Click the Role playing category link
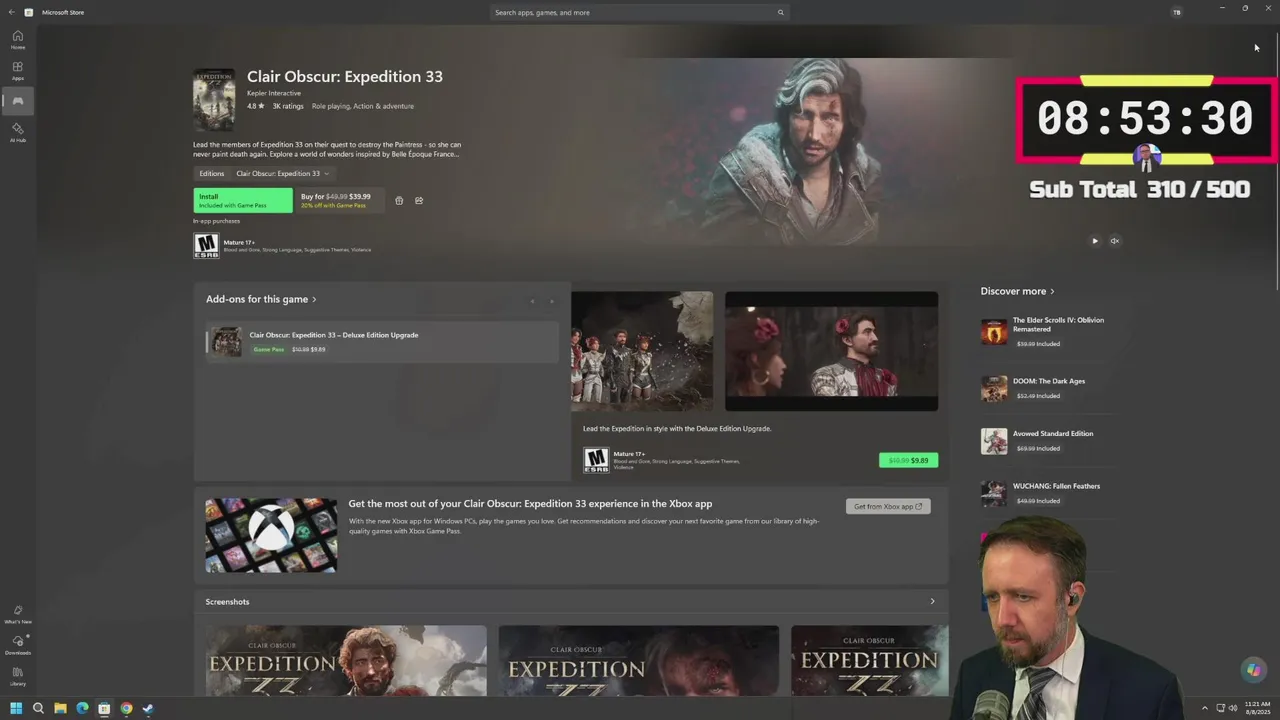The width and height of the screenshot is (1280, 720). 329,106
